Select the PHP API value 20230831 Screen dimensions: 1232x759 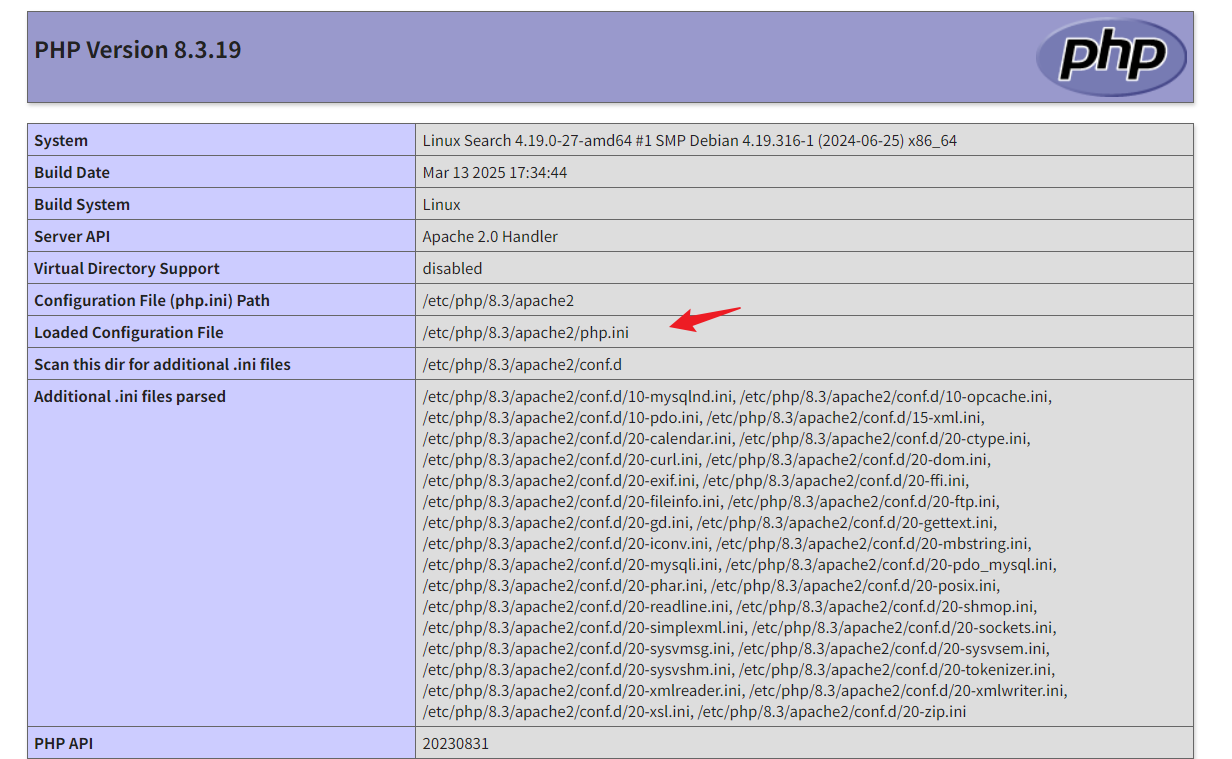[456, 744]
